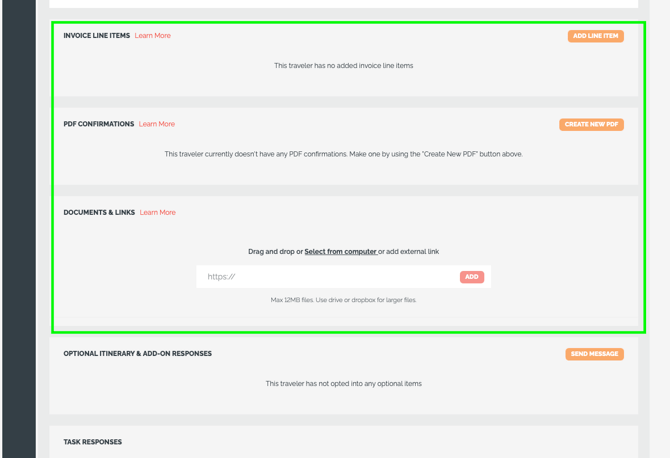The image size is (670, 458).
Task: Click the CREATE NEW PDF button
Action: [591, 124]
